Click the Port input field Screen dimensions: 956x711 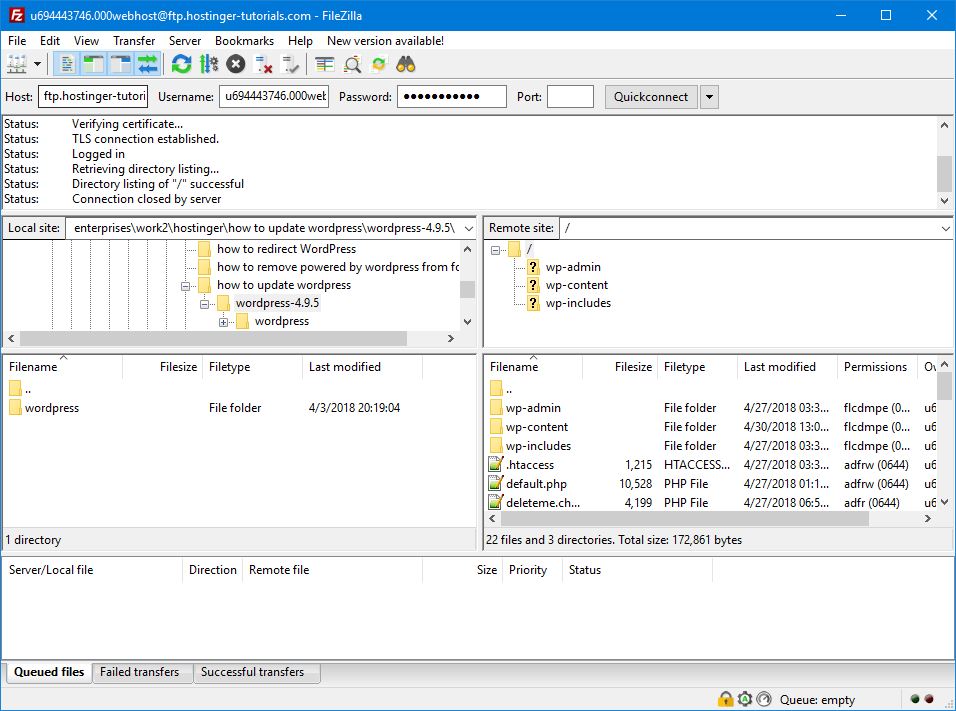click(x=570, y=97)
